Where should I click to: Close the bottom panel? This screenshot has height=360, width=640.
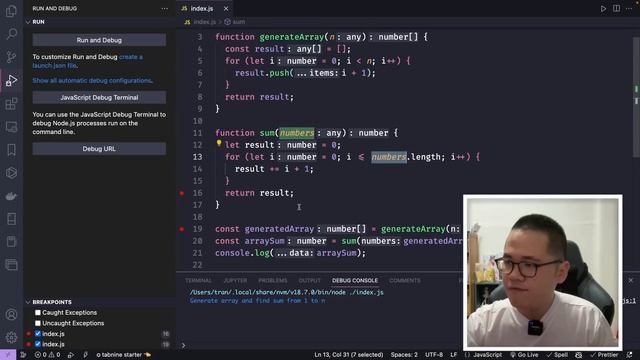coord(631,280)
